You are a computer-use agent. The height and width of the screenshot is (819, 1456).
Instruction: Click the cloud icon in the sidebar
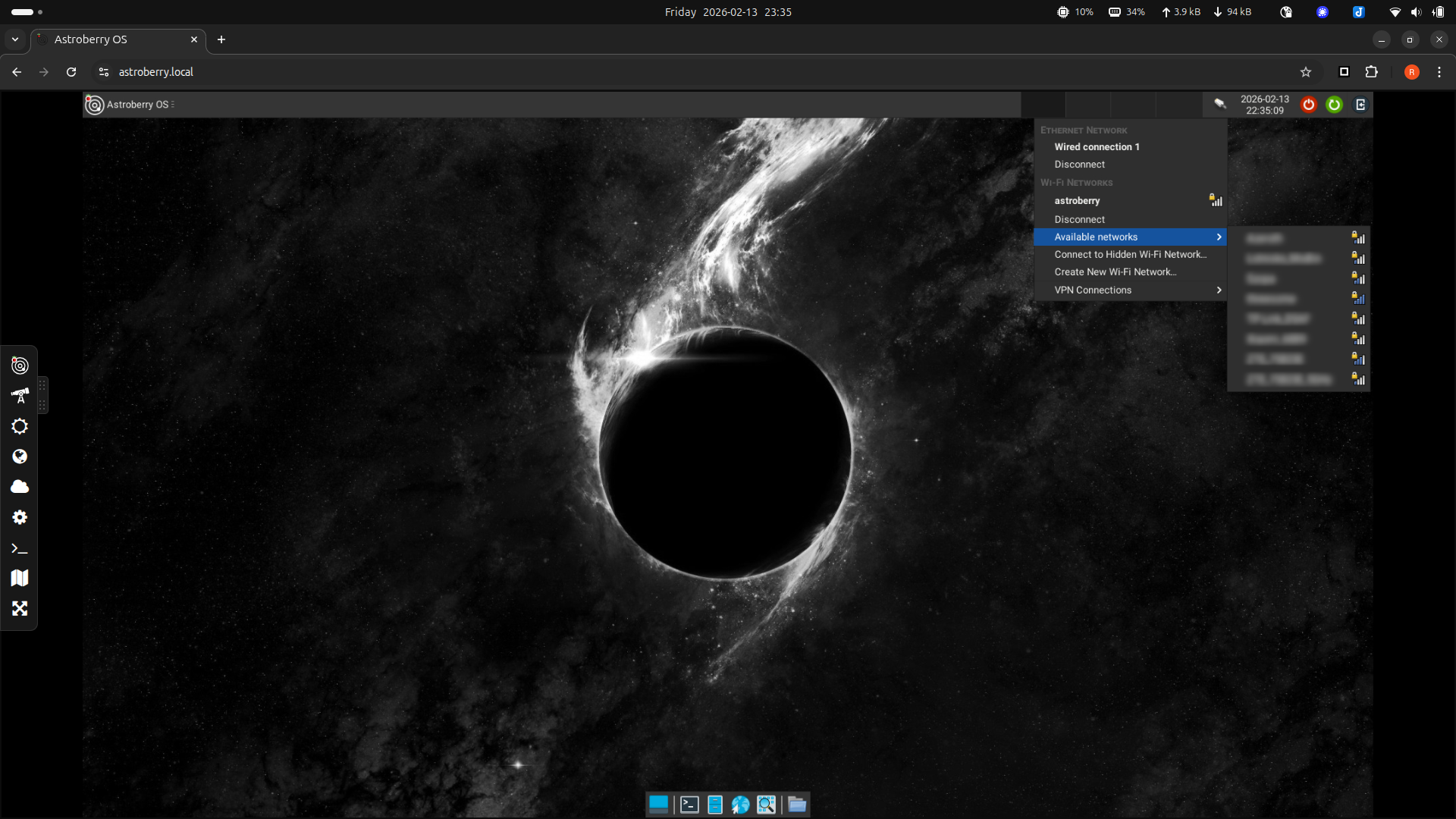click(20, 487)
